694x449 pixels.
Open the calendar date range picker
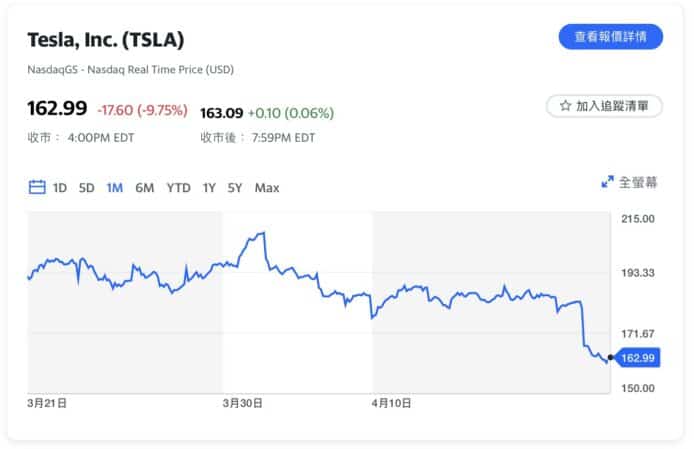coord(37,187)
